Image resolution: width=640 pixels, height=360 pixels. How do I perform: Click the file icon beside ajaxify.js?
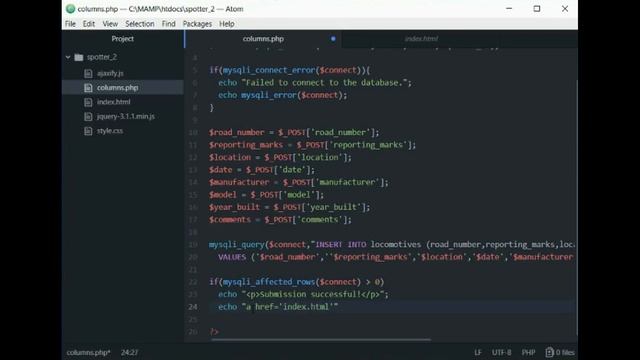pyautogui.click(x=88, y=73)
